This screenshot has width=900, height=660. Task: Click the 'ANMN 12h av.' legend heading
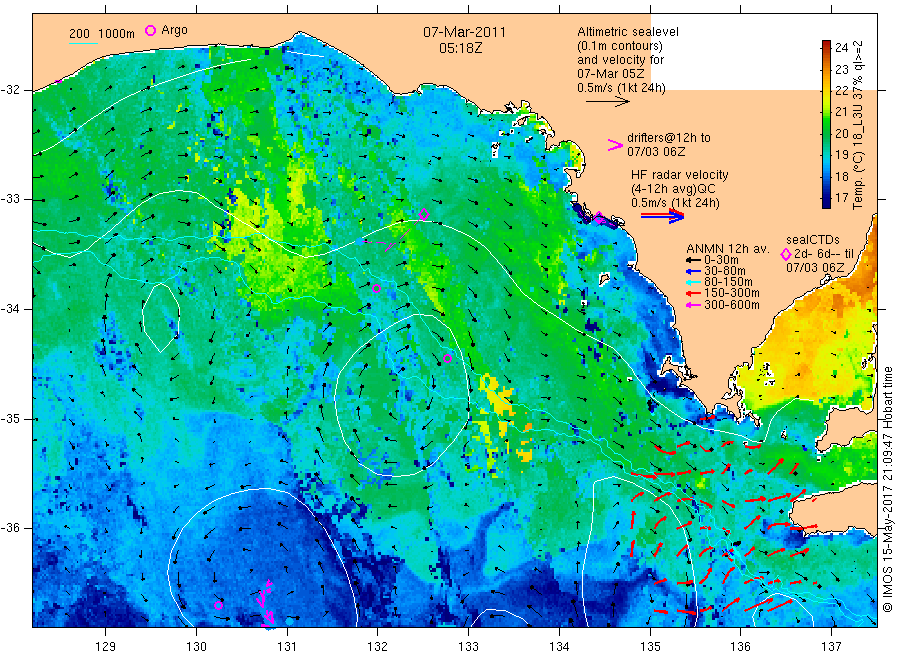coord(727,249)
